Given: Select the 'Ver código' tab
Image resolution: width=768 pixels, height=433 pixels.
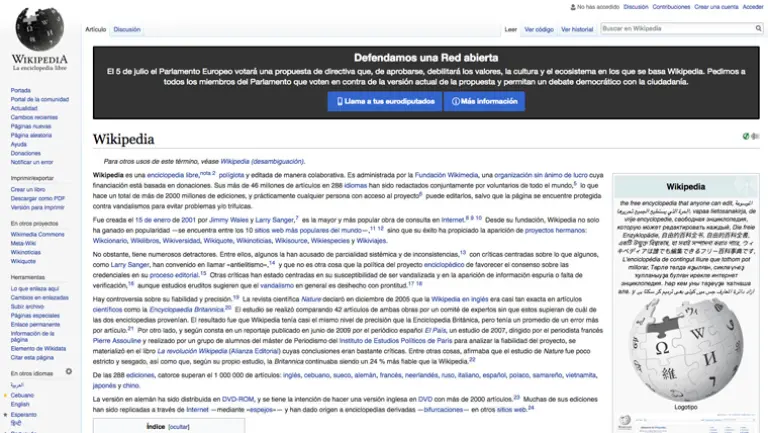Looking at the screenshot, I should (x=539, y=30).
